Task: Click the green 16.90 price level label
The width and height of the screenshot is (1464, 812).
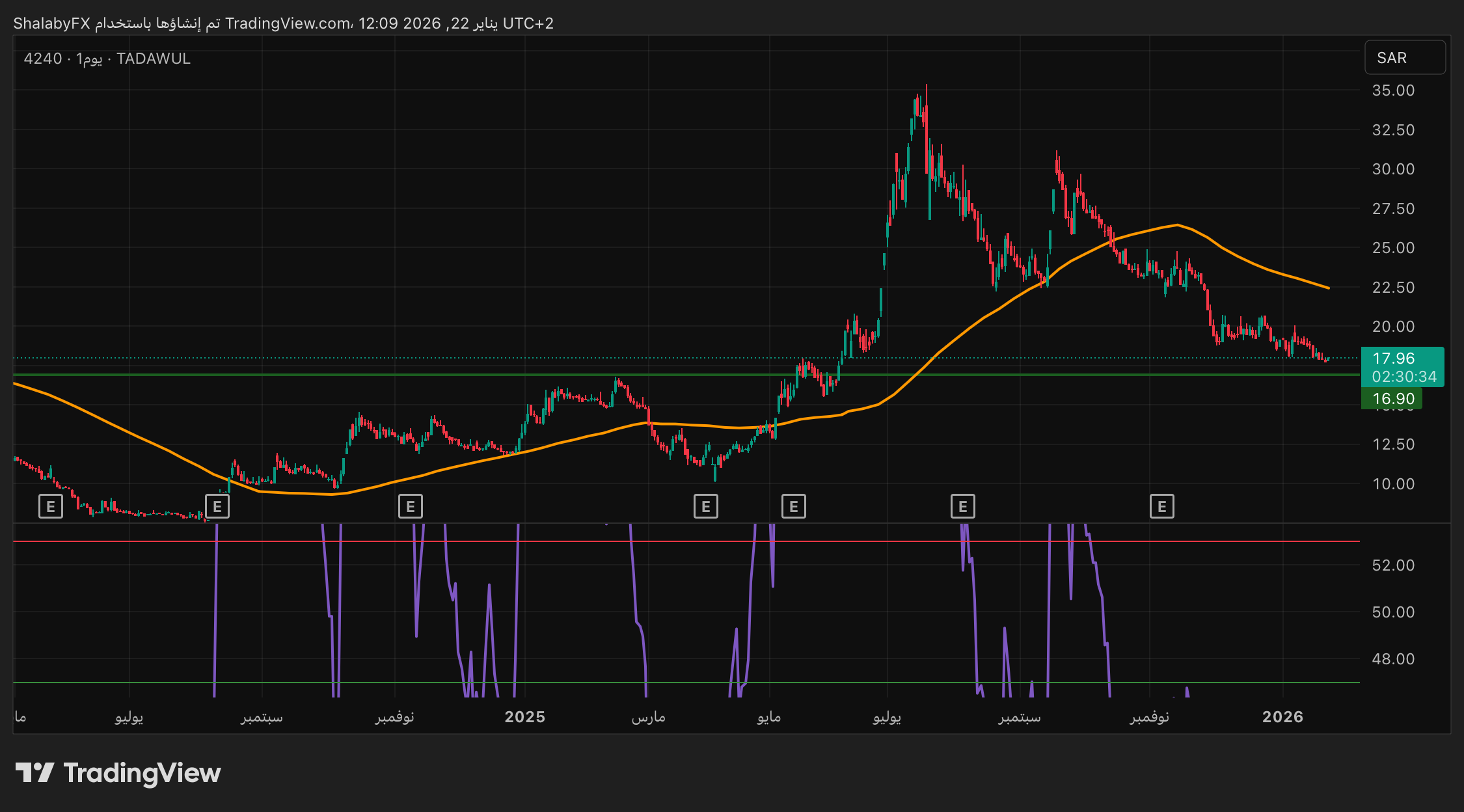Action: point(1392,399)
